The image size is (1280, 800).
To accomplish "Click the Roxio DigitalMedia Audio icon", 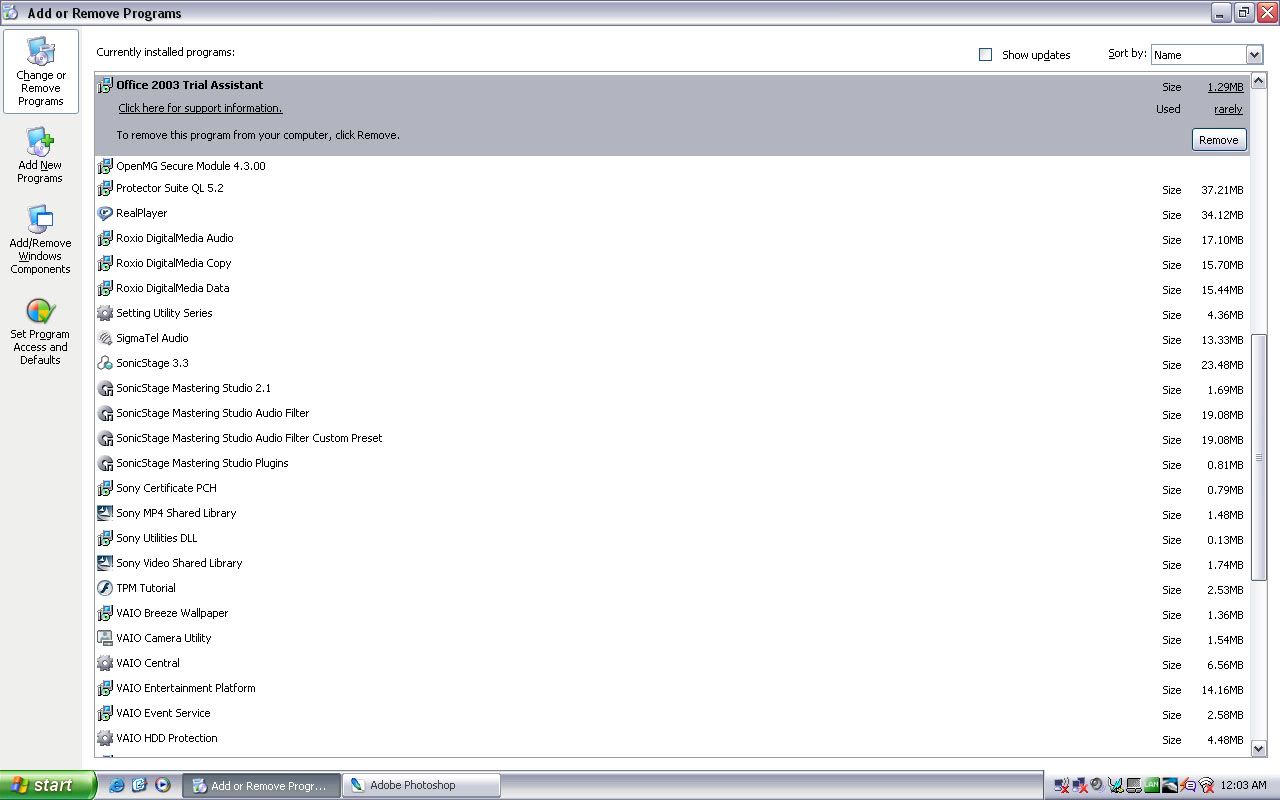I will [x=105, y=238].
